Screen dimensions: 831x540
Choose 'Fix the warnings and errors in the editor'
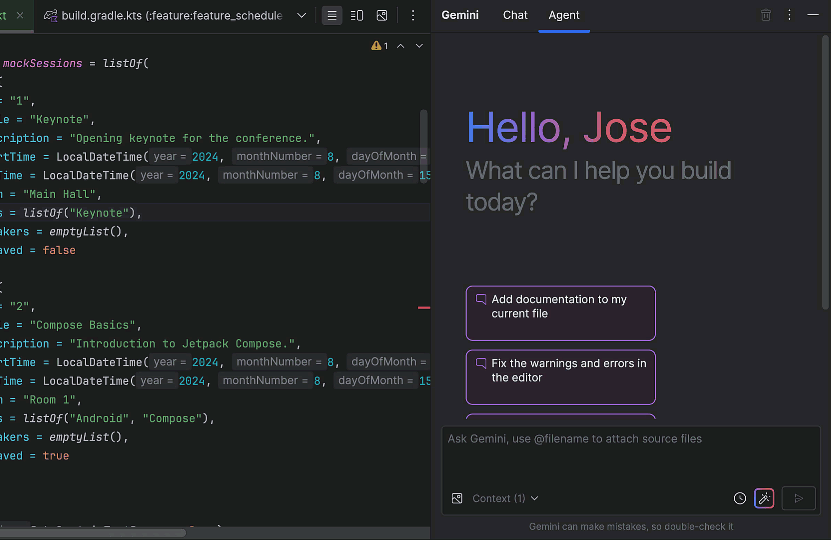click(561, 377)
